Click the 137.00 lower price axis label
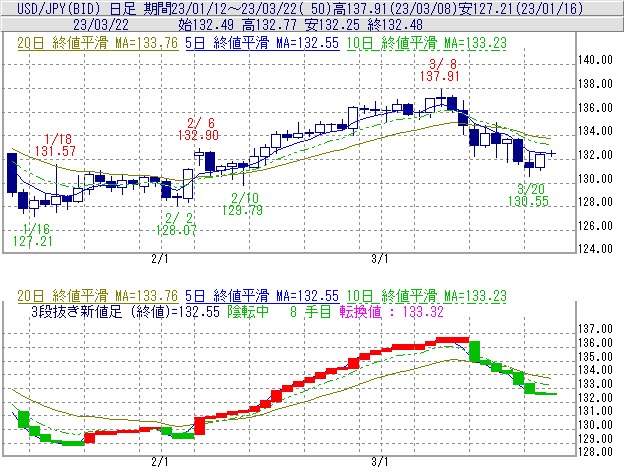This screenshot has height=475, width=624. 595,329
